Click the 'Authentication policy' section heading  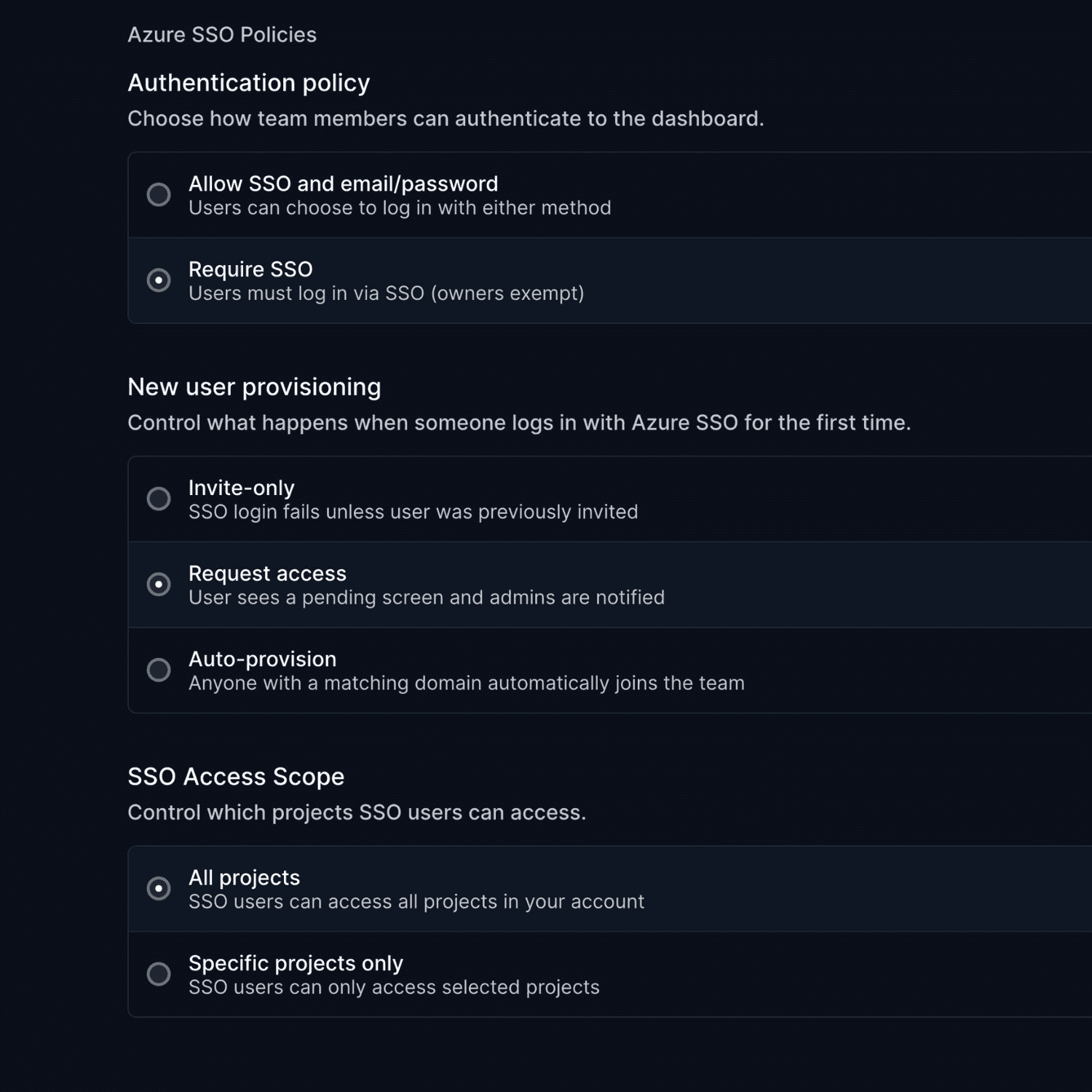click(248, 83)
